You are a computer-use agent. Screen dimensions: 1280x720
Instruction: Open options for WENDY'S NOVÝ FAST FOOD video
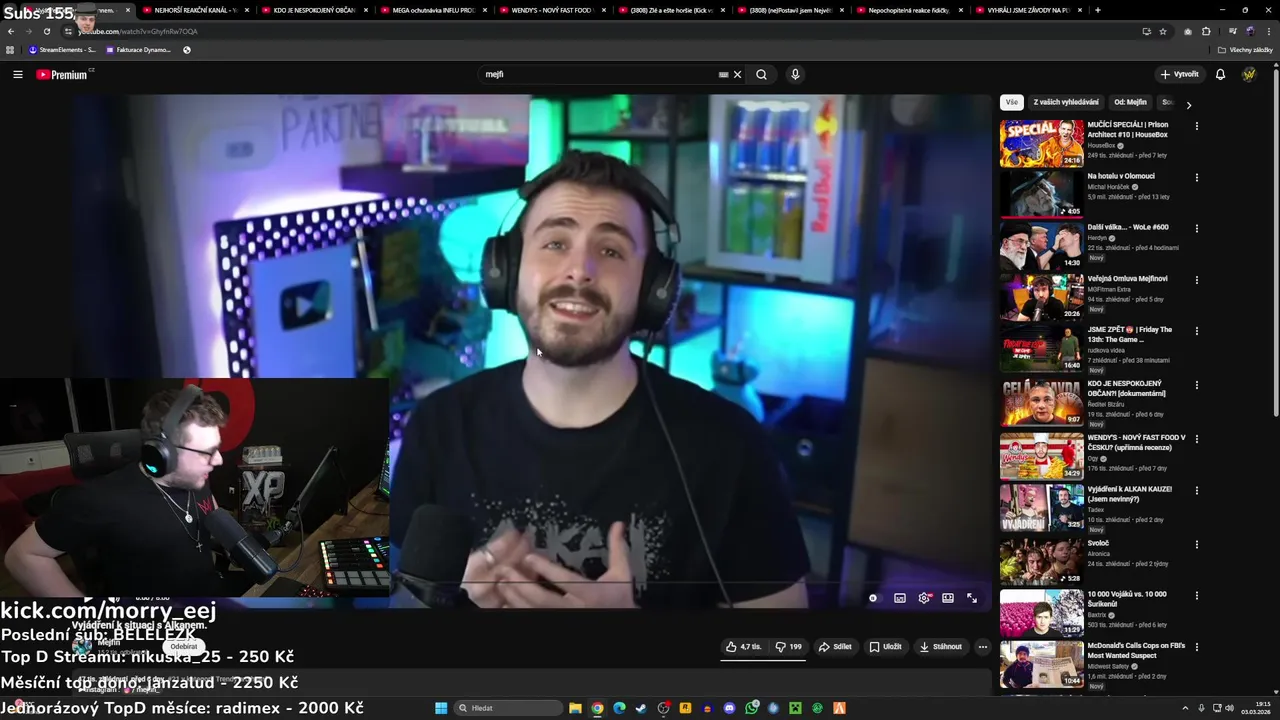click(1196, 439)
